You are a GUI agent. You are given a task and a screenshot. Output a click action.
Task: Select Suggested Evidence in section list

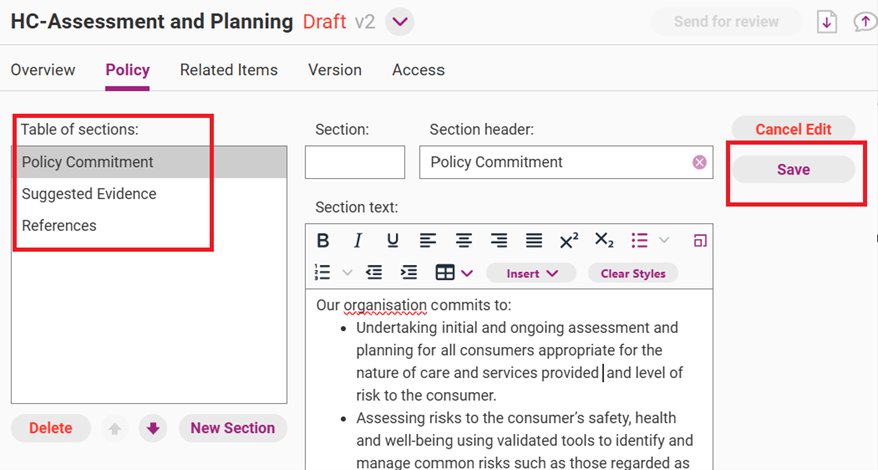89,194
